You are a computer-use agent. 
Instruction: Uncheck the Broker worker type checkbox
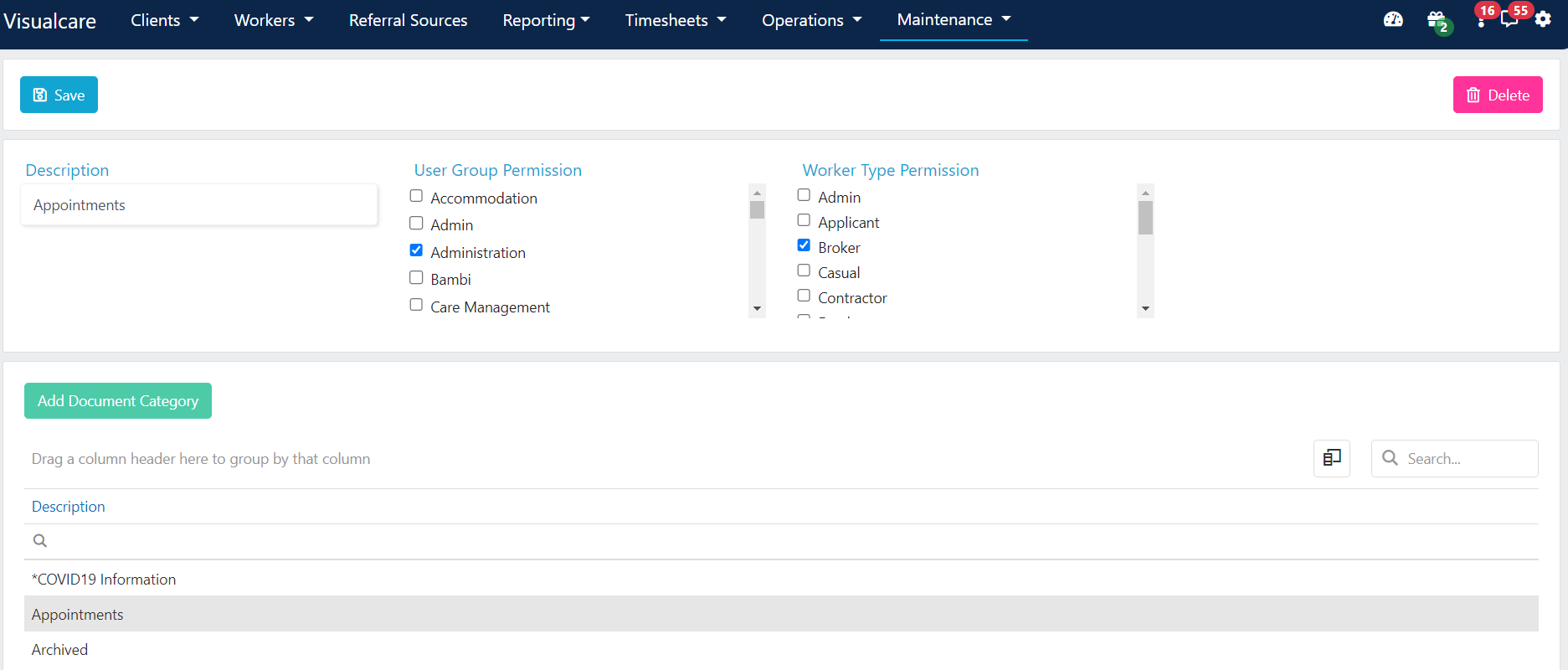[804, 245]
